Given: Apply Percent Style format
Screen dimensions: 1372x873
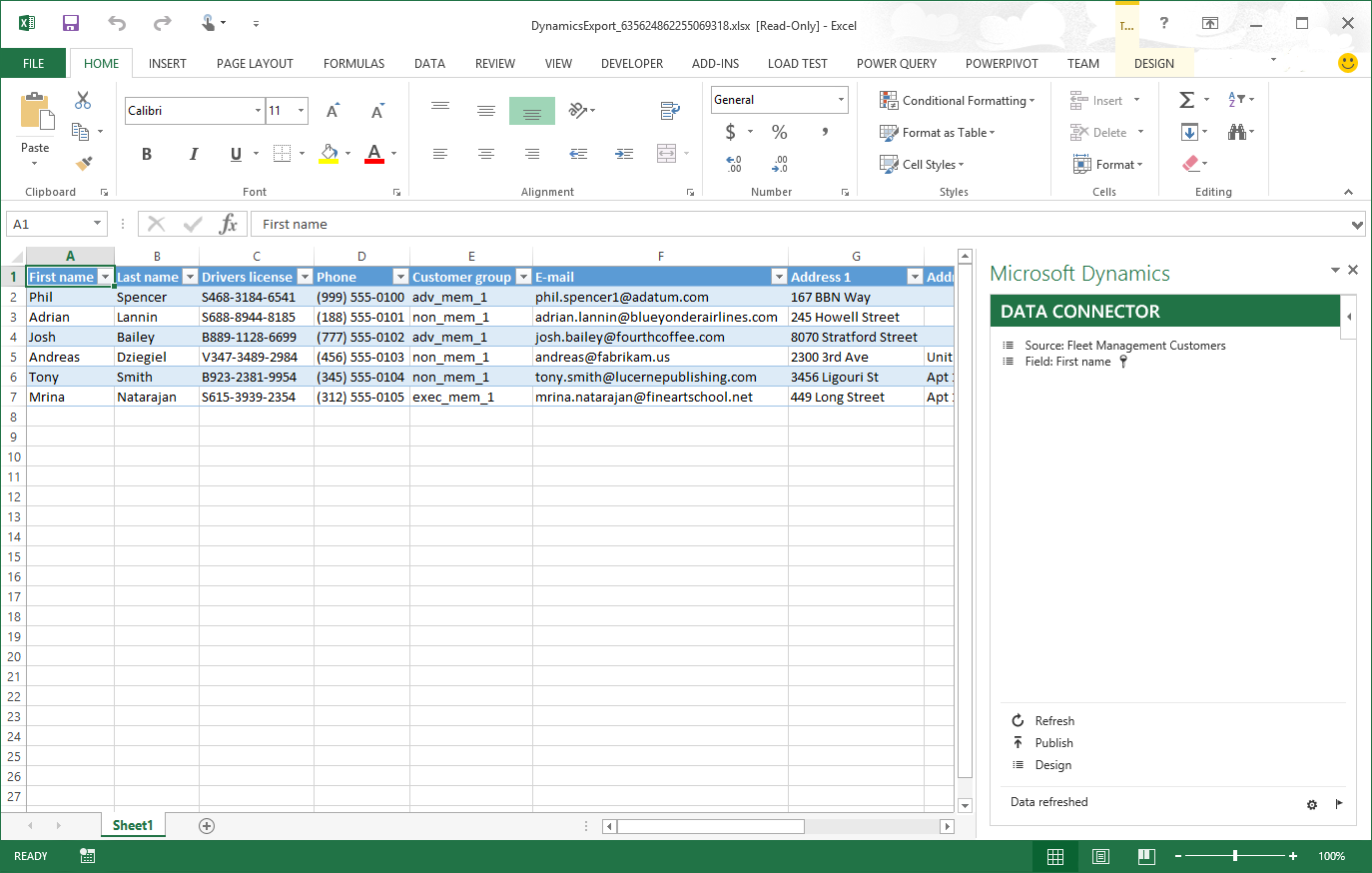Looking at the screenshot, I should [x=780, y=132].
